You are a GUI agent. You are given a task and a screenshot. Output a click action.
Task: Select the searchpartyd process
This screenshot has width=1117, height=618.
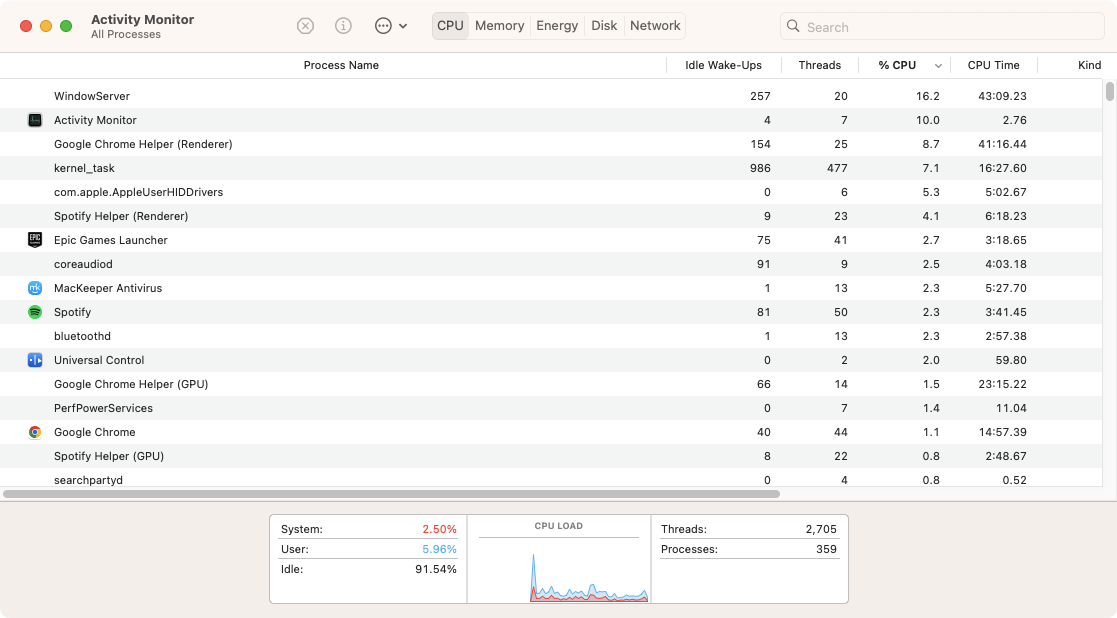(88, 481)
